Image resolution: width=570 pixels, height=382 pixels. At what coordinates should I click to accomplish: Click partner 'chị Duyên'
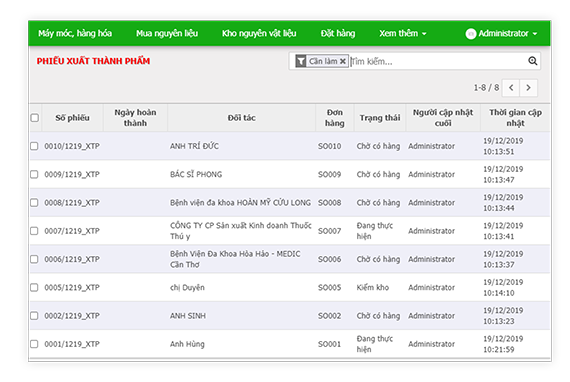coord(187,287)
